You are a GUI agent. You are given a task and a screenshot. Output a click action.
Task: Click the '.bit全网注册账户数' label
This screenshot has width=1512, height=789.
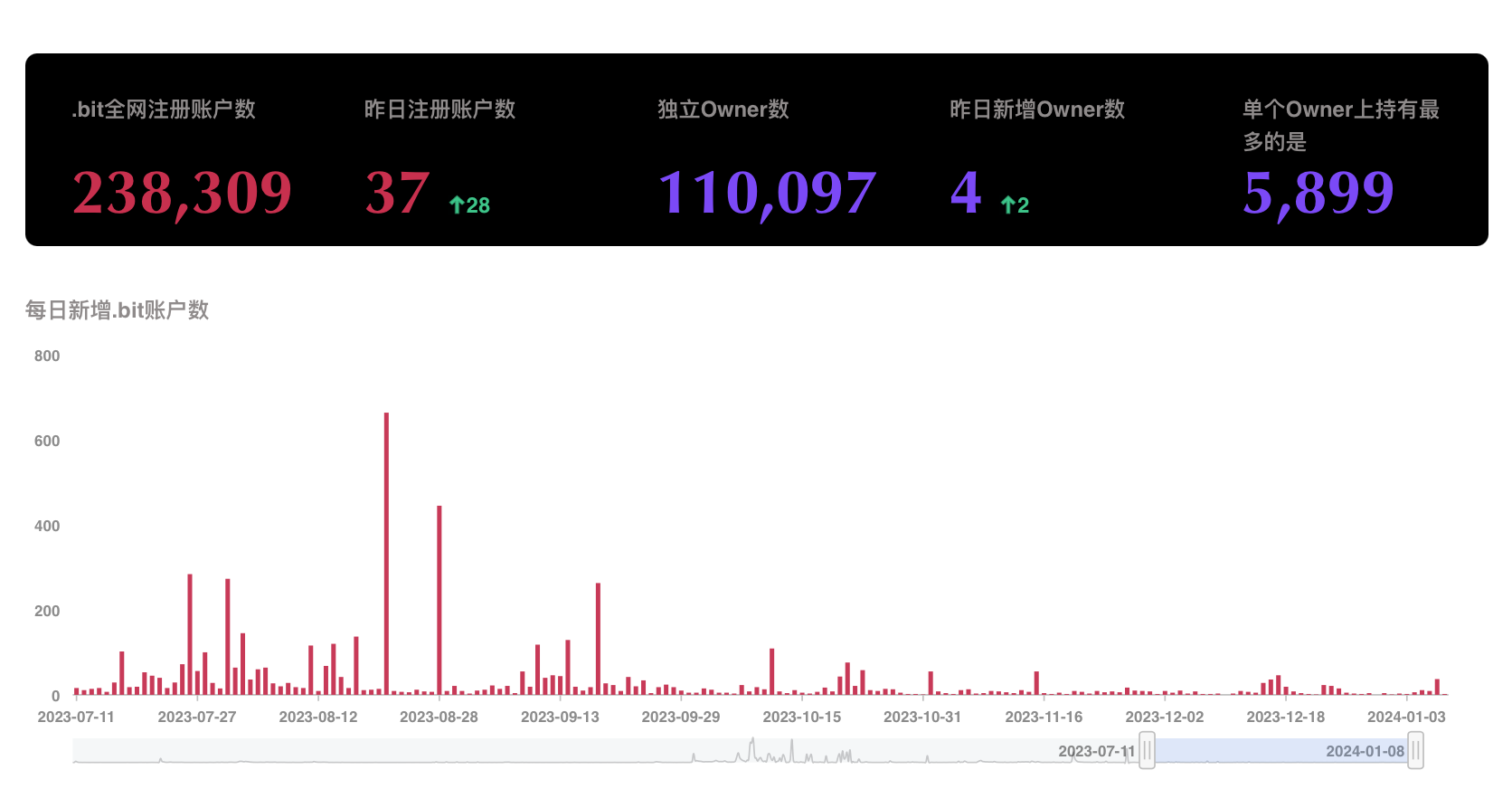coord(164,109)
